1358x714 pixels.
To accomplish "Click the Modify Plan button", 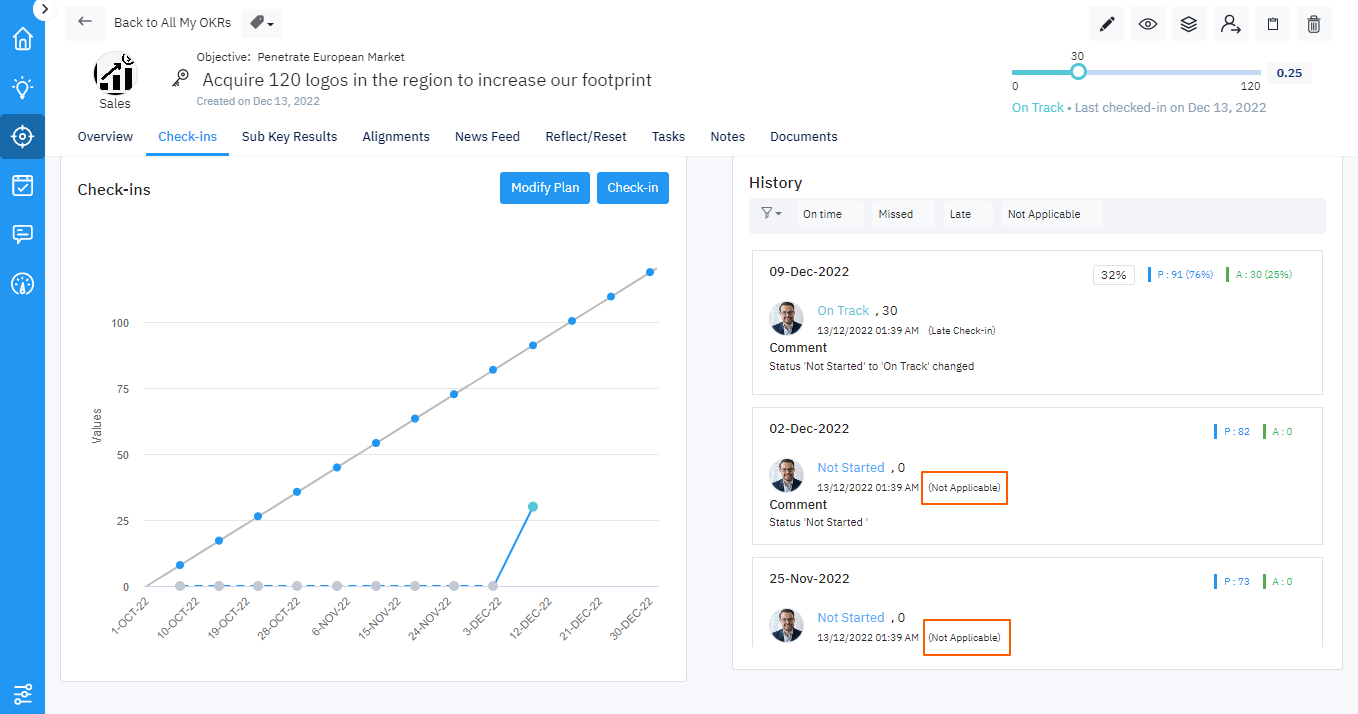I will pyautogui.click(x=545, y=188).
